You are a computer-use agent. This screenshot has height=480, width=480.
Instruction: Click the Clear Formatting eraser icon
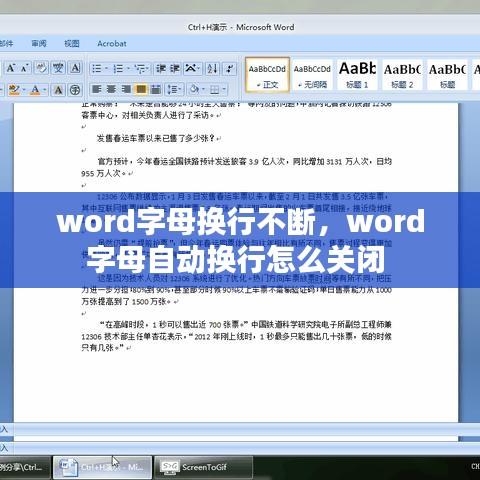(41, 69)
